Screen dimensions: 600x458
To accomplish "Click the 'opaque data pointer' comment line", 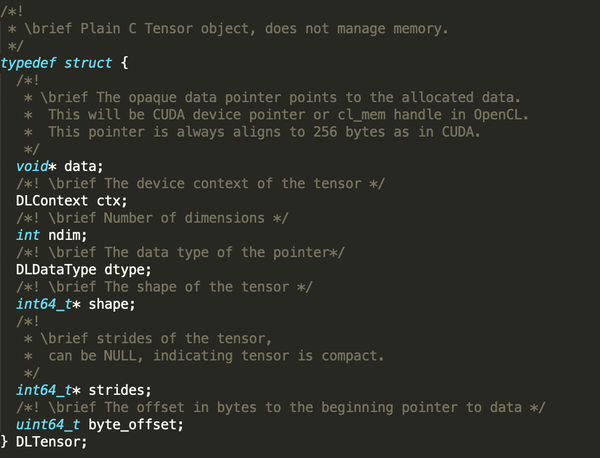I will (270, 97).
